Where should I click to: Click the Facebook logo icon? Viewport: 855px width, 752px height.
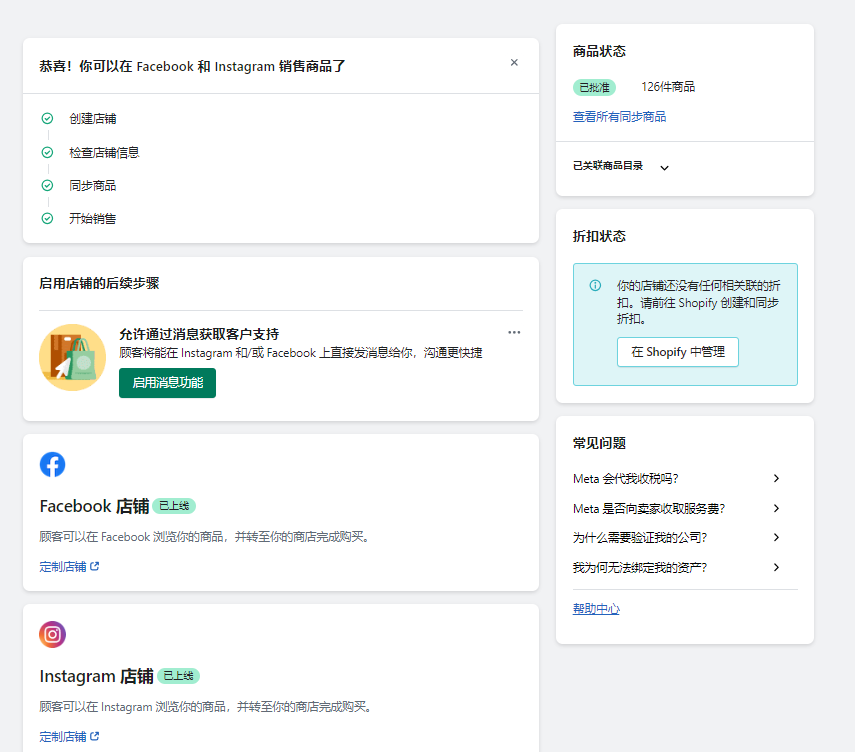(x=52, y=465)
